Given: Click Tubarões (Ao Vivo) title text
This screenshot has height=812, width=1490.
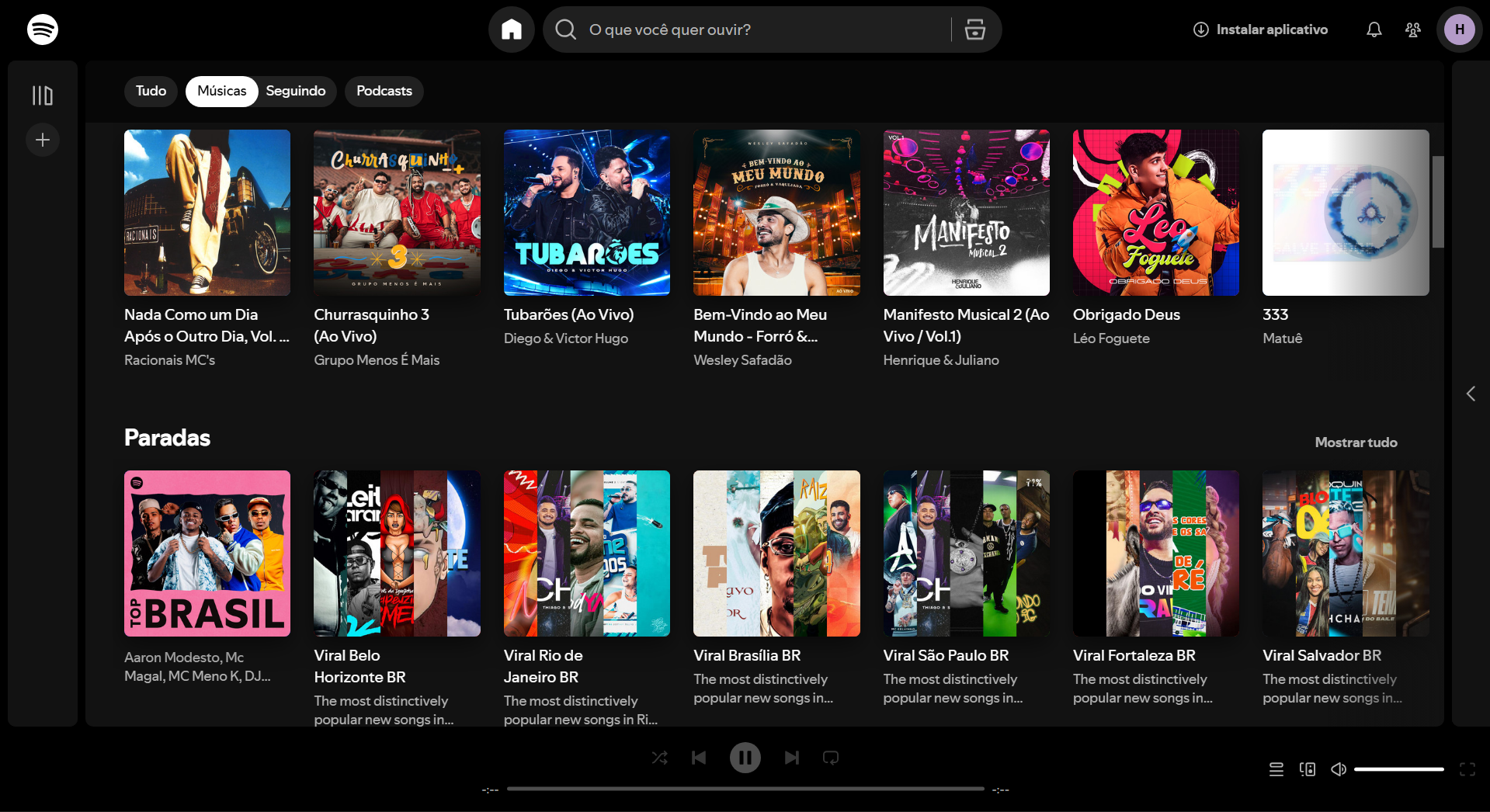Looking at the screenshot, I should (x=569, y=315).
